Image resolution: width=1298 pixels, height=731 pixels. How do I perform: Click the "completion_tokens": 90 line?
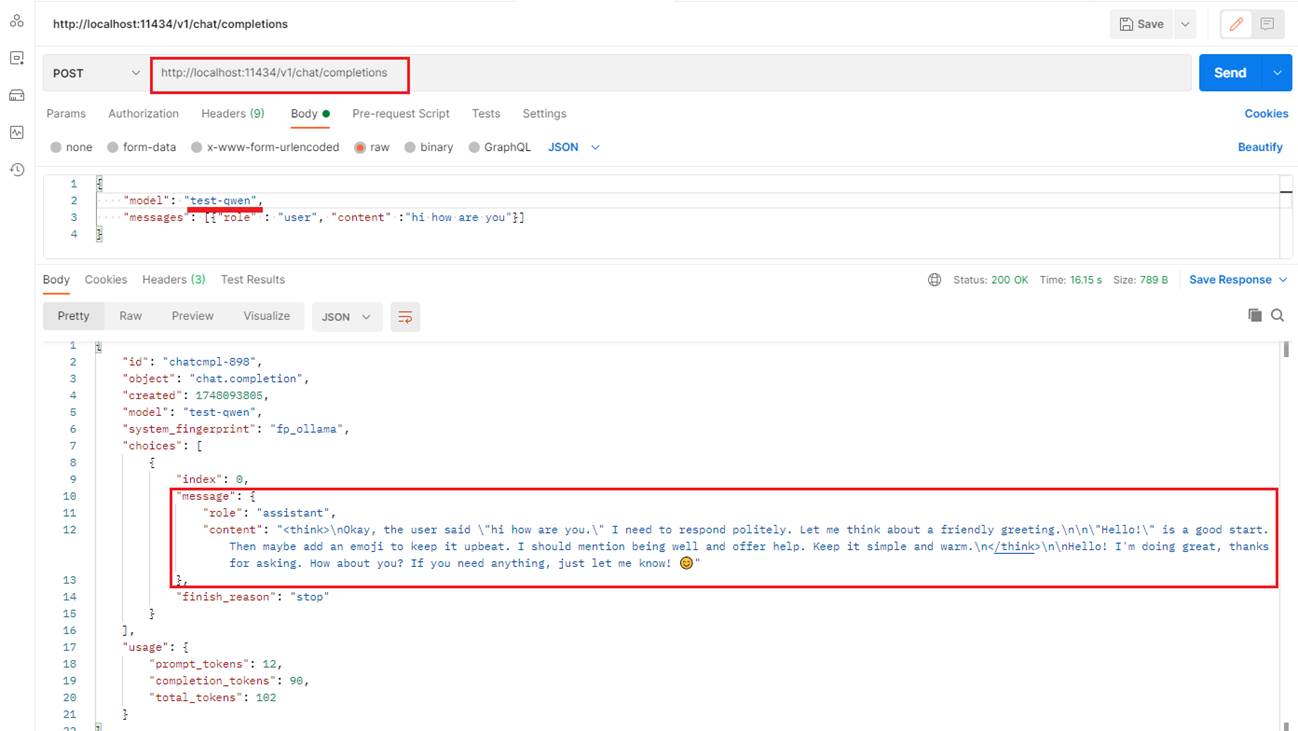click(x=229, y=681)
